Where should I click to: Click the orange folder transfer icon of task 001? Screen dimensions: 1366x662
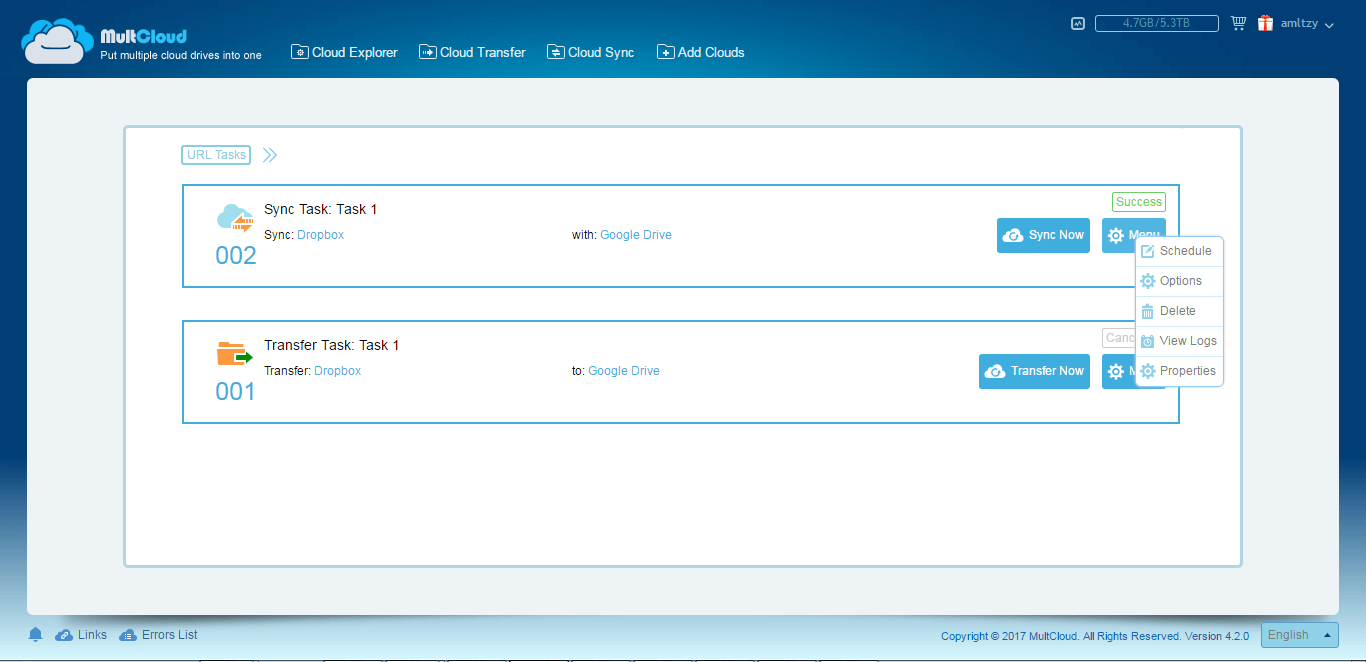click(234, 354)
